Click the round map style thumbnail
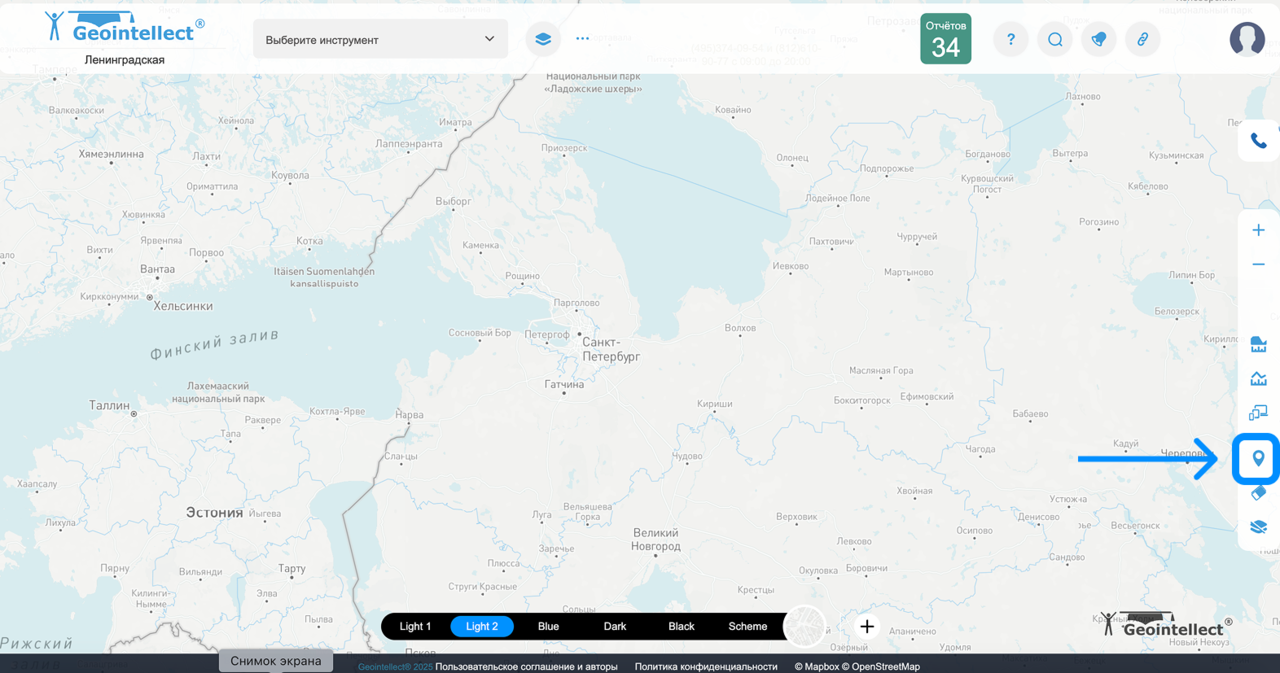The height and width of the screenshot is (673, 1280). coord(805,627)
